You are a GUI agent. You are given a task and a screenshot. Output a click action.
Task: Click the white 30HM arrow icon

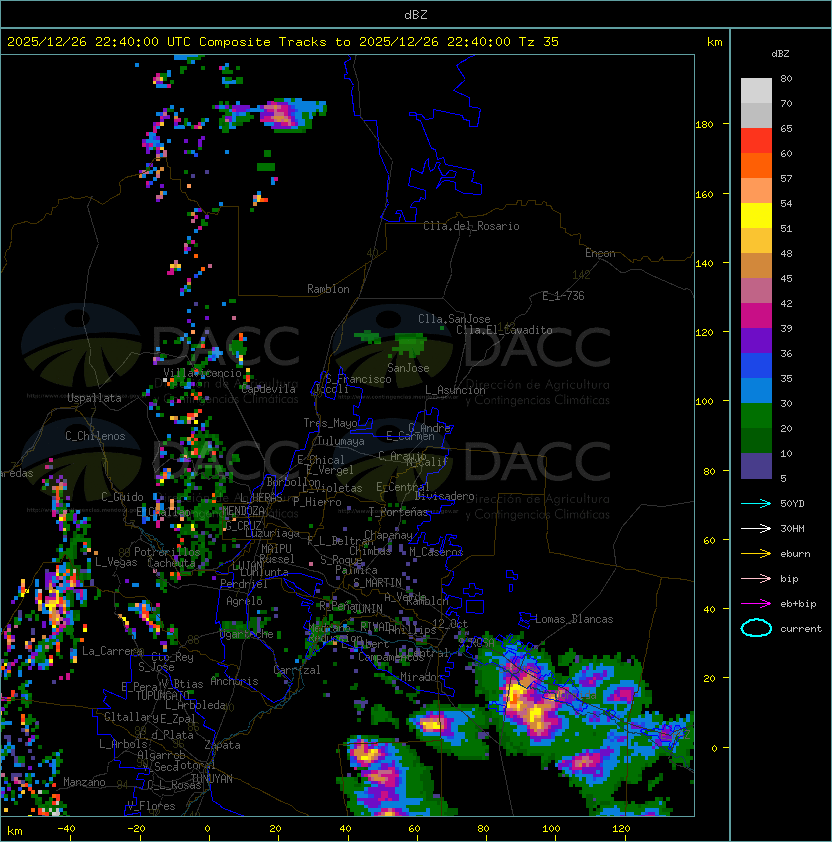pyautogui.click(x=756, y=528)
